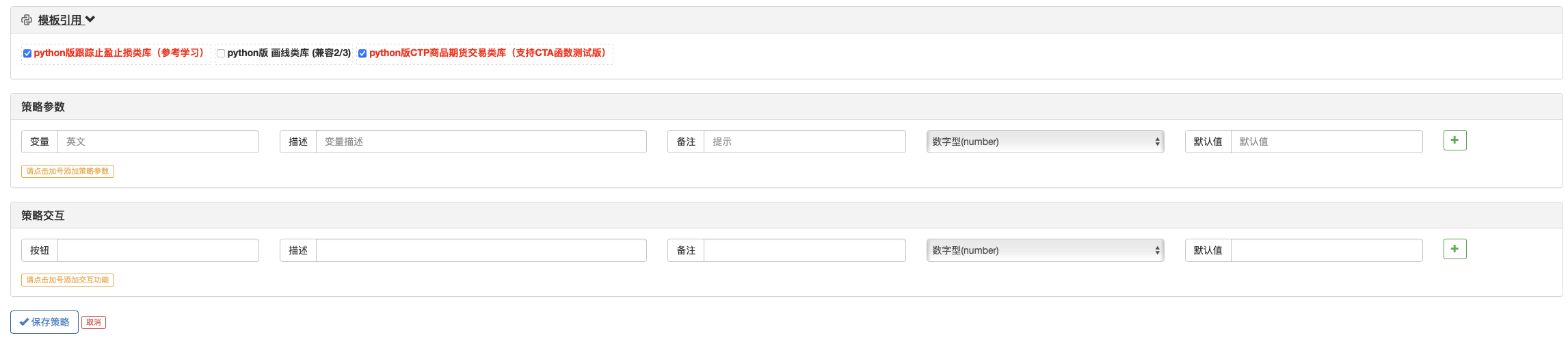Image resolution: width=1568 pixels, height=344 pixels.
Task: Collapse the 模板引用 section chevron
Action: coord(90,20)
